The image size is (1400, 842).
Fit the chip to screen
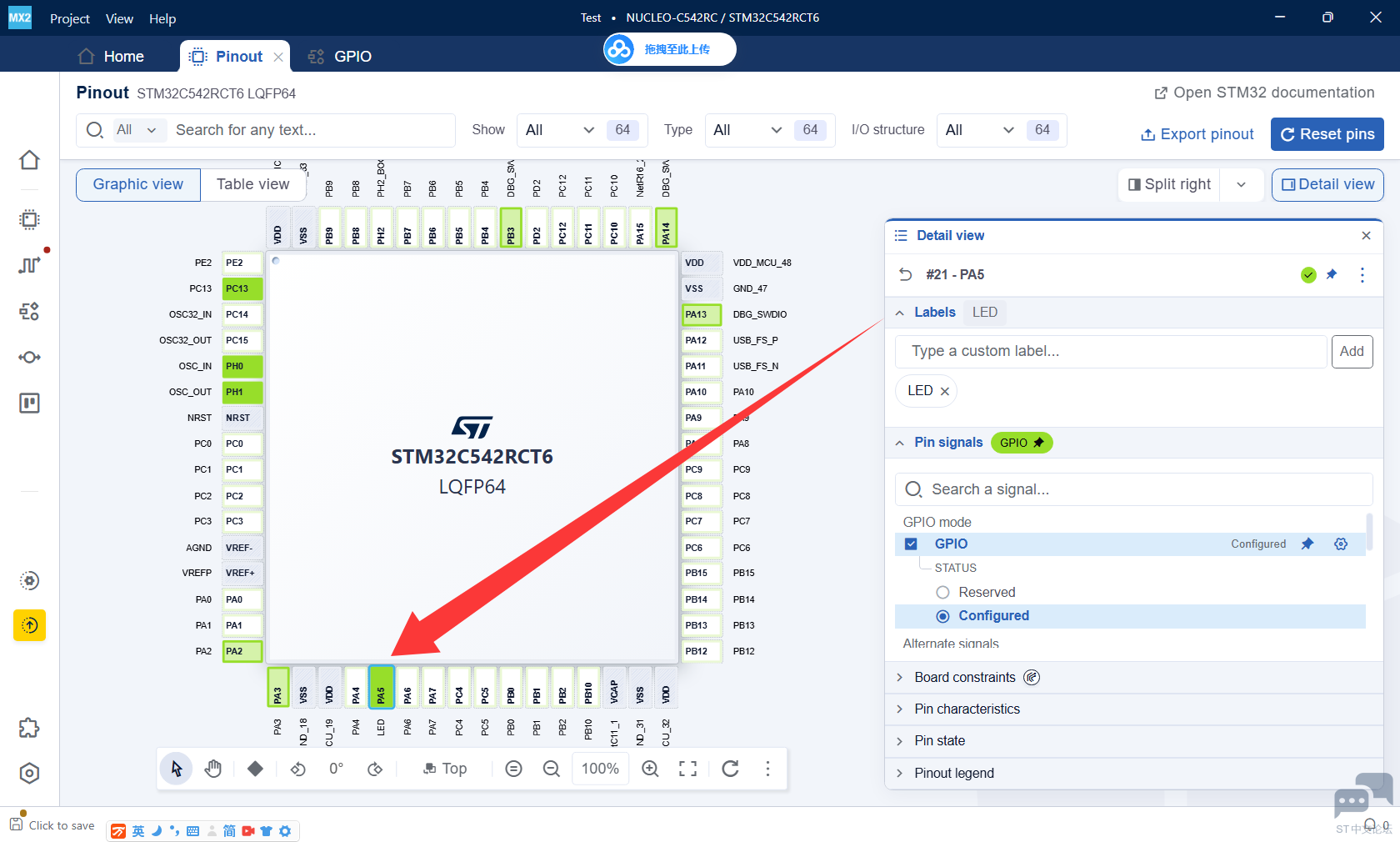[687, 769]
